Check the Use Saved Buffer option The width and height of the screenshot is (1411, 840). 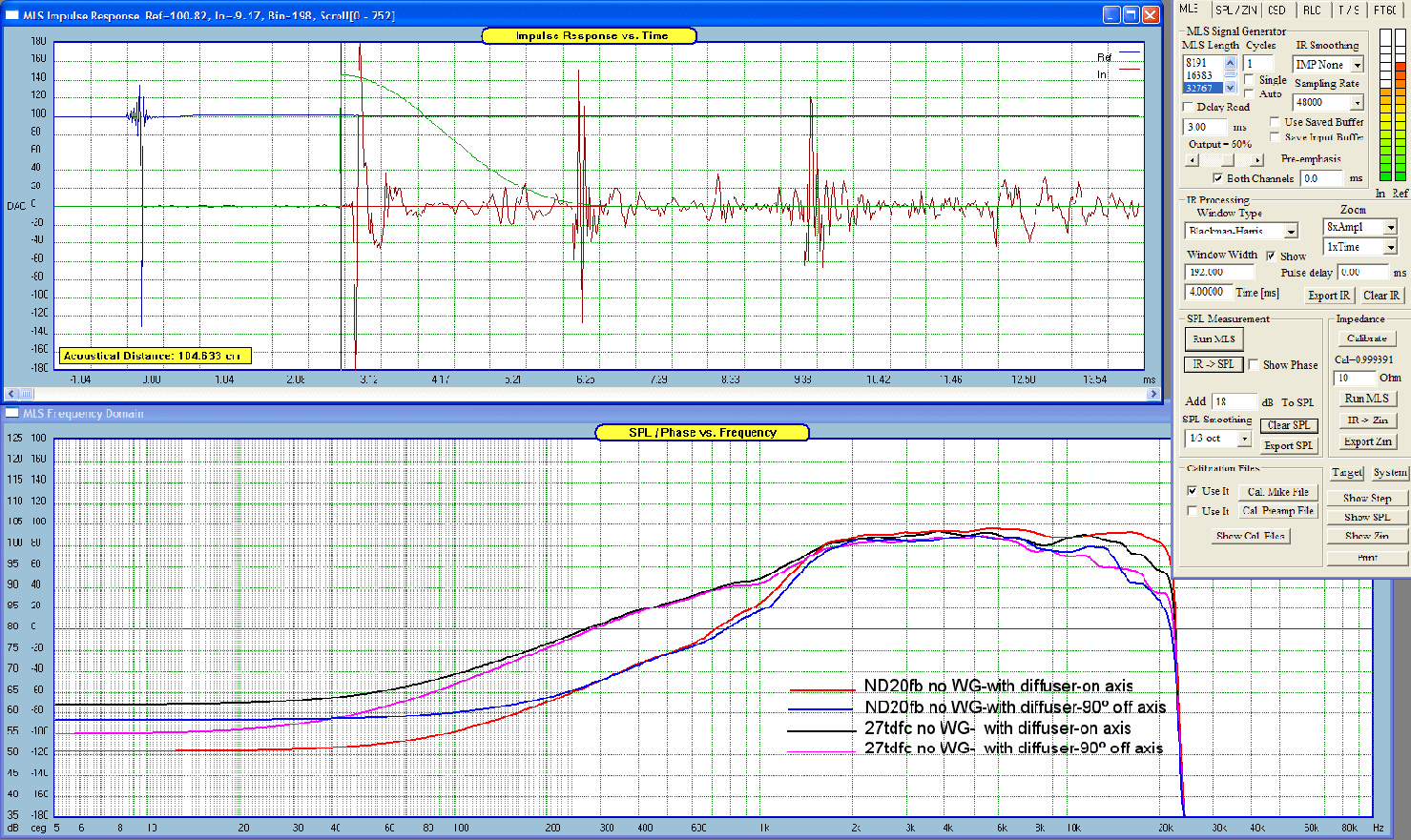[x=1275, y=122]
